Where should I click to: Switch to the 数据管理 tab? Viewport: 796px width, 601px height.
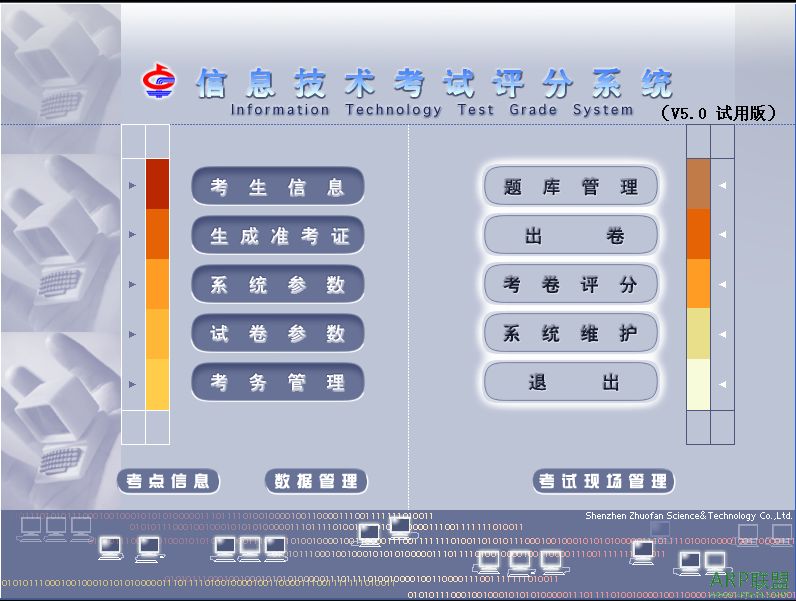[316, 481]
